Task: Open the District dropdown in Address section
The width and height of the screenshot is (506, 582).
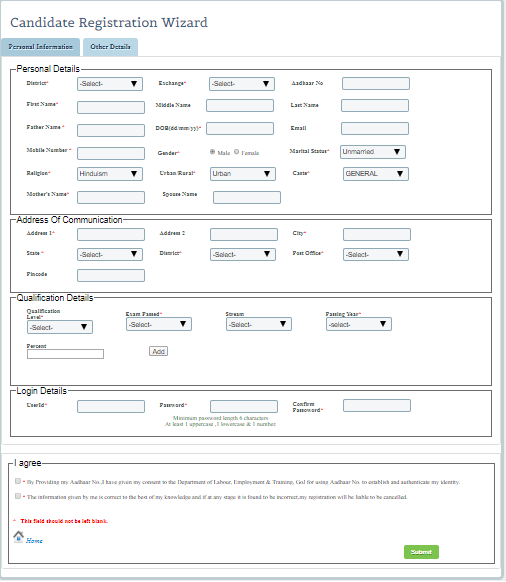Action: click(243, 254)
